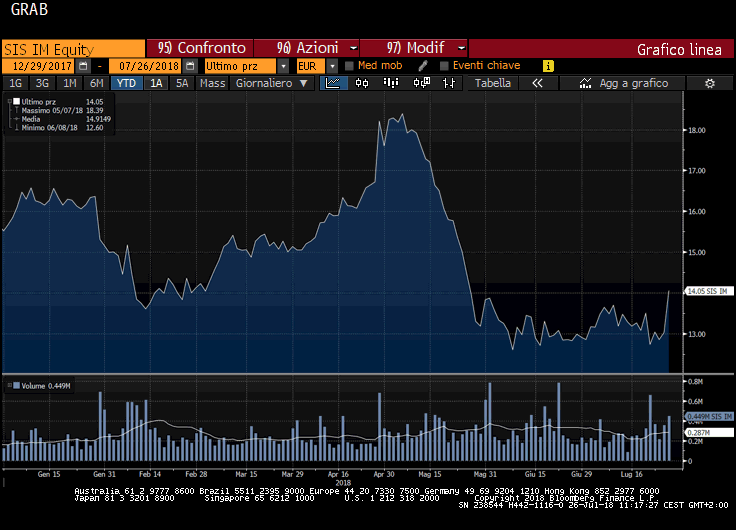Viewport: 736px width, 530px height.
Task: Click the Tabella button
Action: point(492,83)
